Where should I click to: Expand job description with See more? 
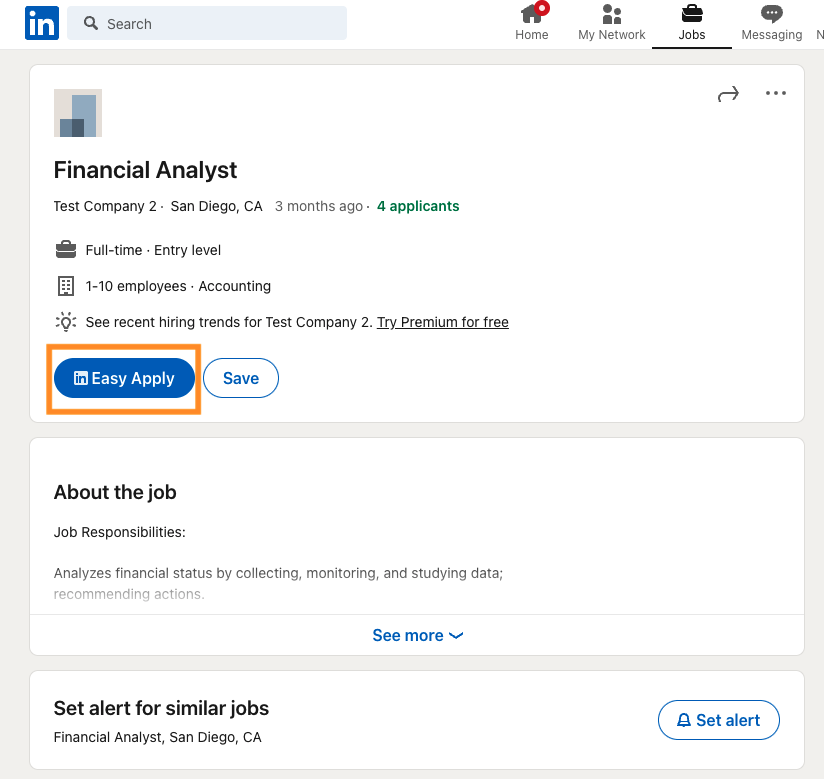pos(417,635)
